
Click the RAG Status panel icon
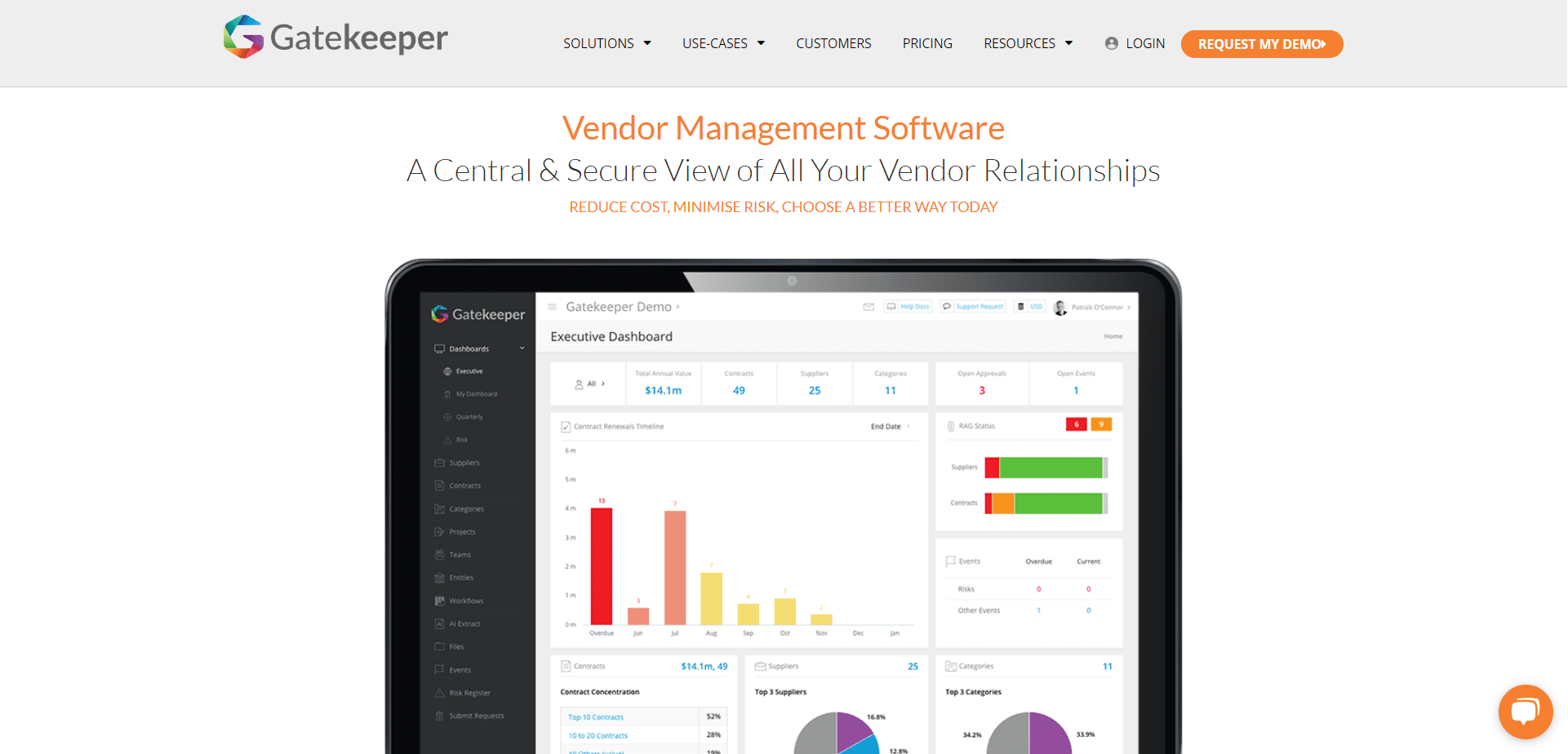950,426
